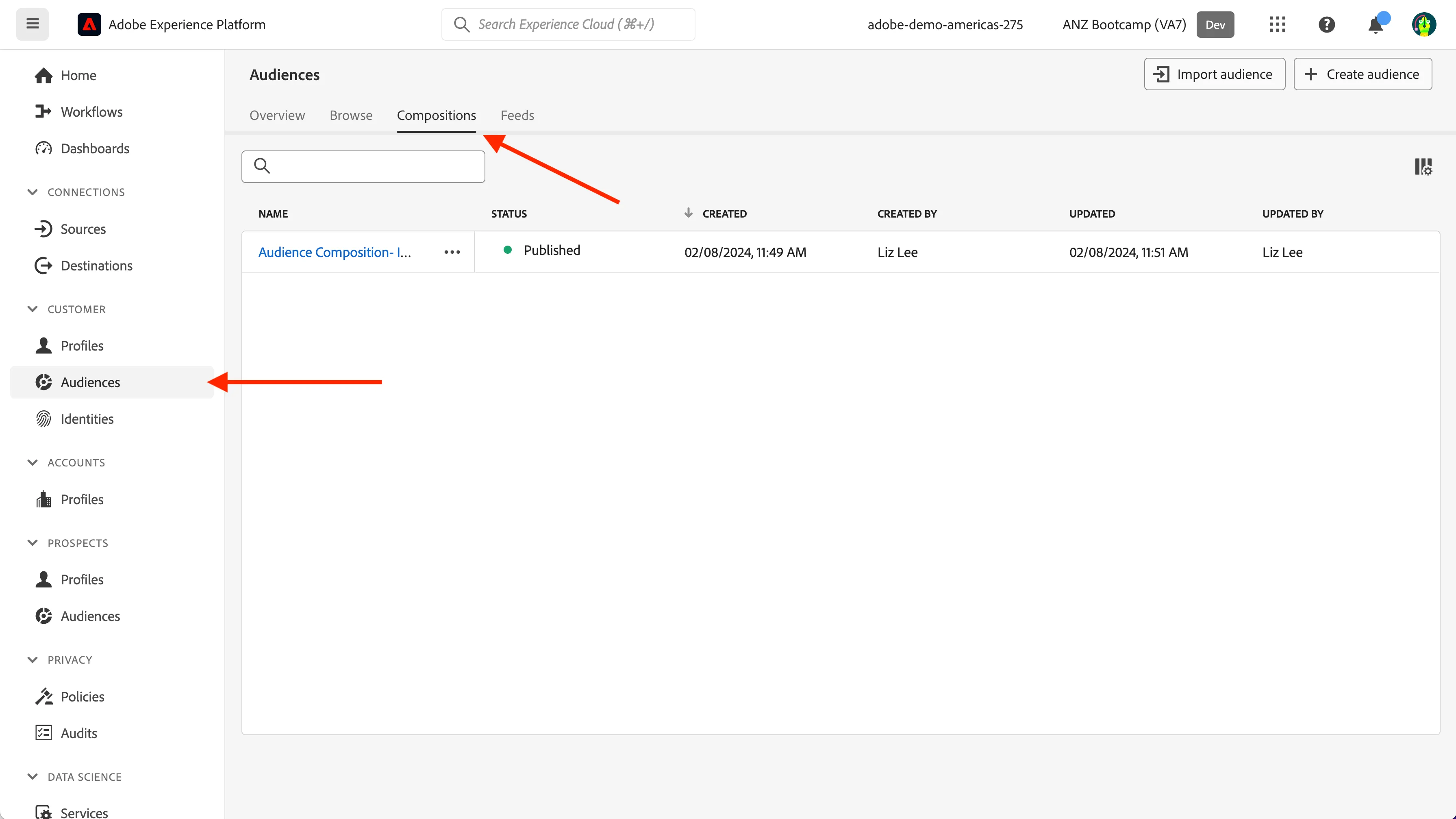This screenshot has width=1456, height=819.
Task: Open the notifications bell
Action: (1375, 25)
